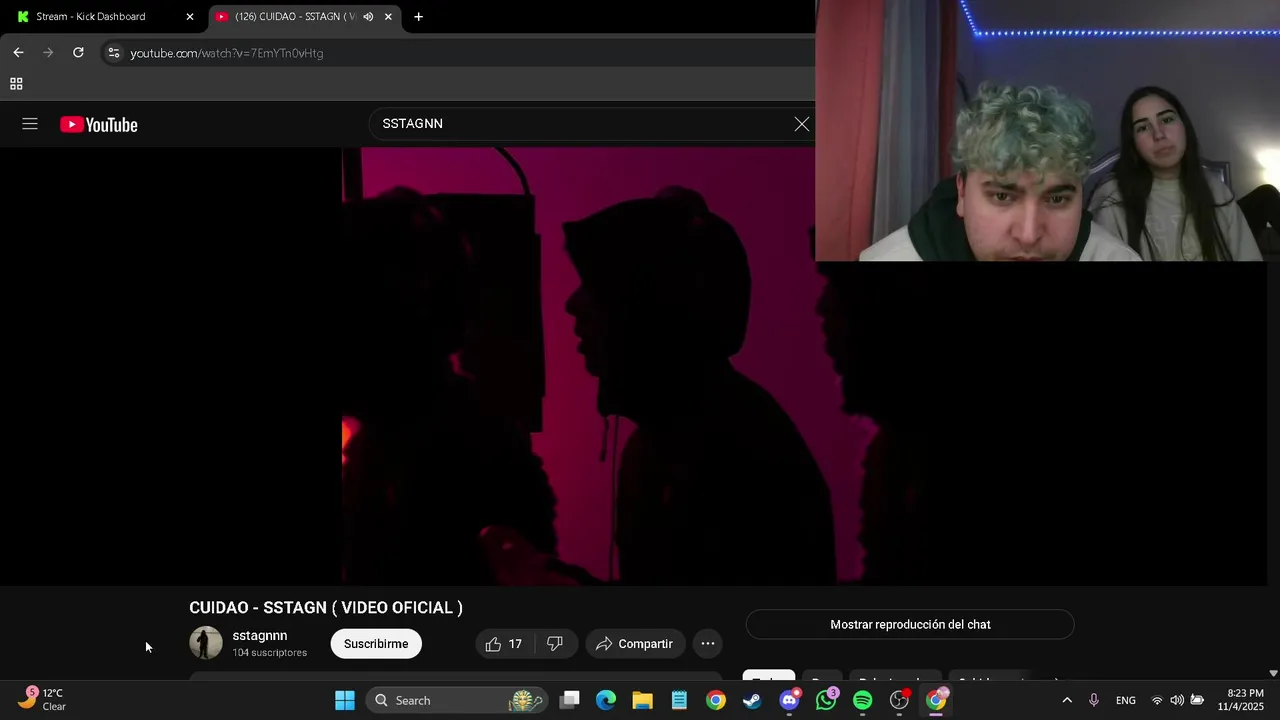Go back in the browser
The image size is (1280, 720).
pos(18,53)
